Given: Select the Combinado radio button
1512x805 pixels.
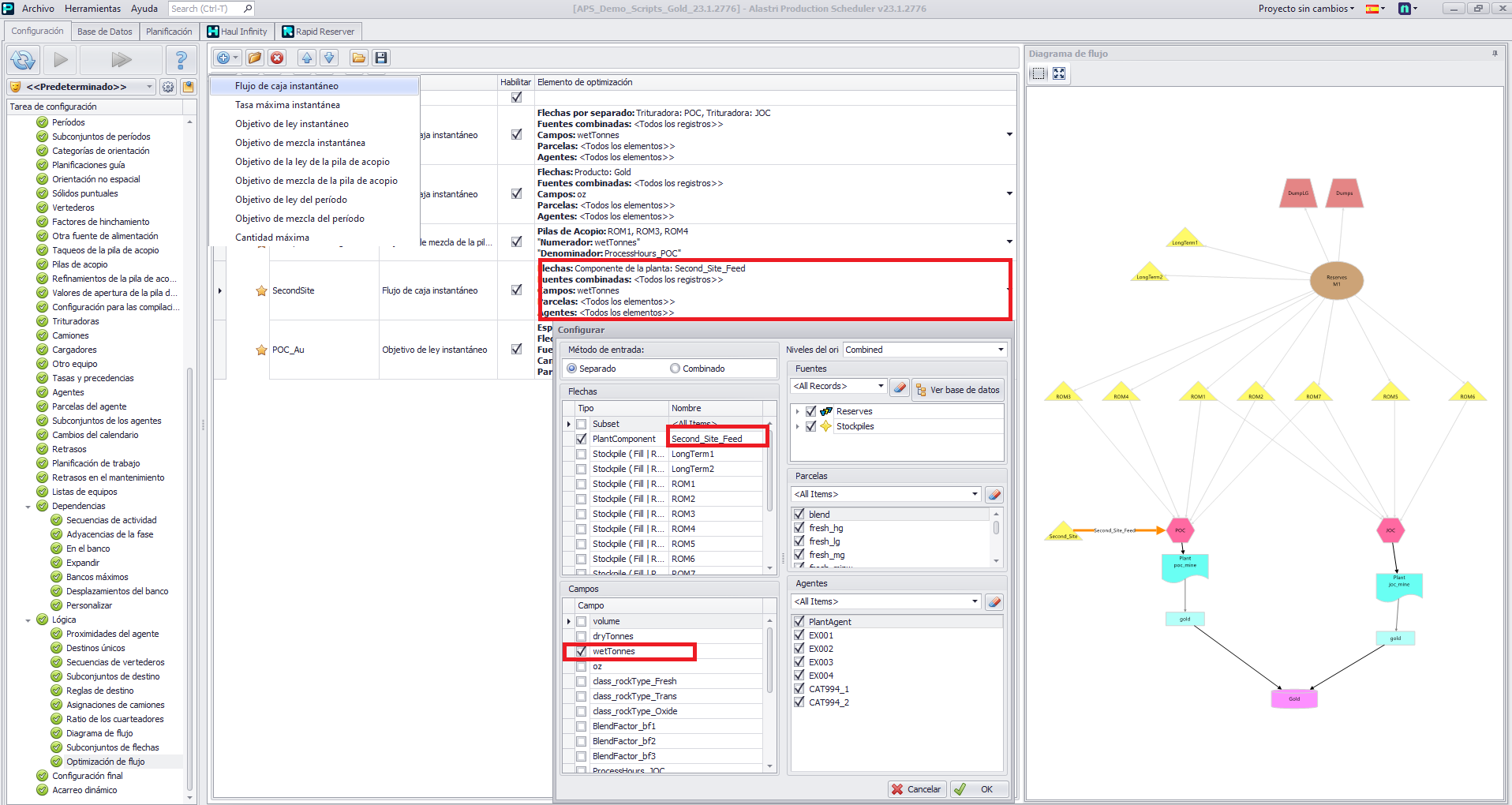Looking at the screenshot, I should click(x=675, y=369).
